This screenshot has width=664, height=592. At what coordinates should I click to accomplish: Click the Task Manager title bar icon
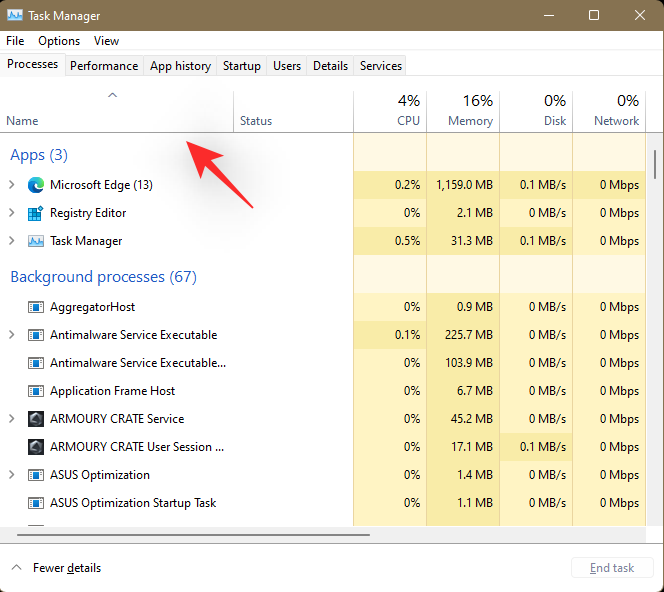[15, 16]
